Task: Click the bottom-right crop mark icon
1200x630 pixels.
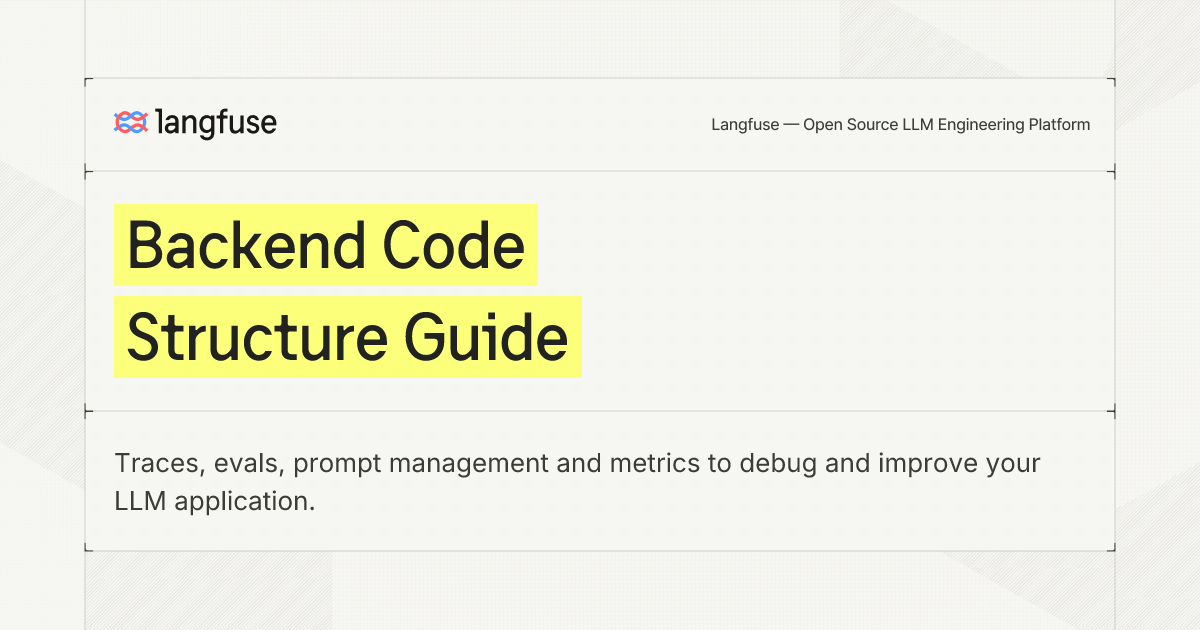Action: [x=1111, y=548]
